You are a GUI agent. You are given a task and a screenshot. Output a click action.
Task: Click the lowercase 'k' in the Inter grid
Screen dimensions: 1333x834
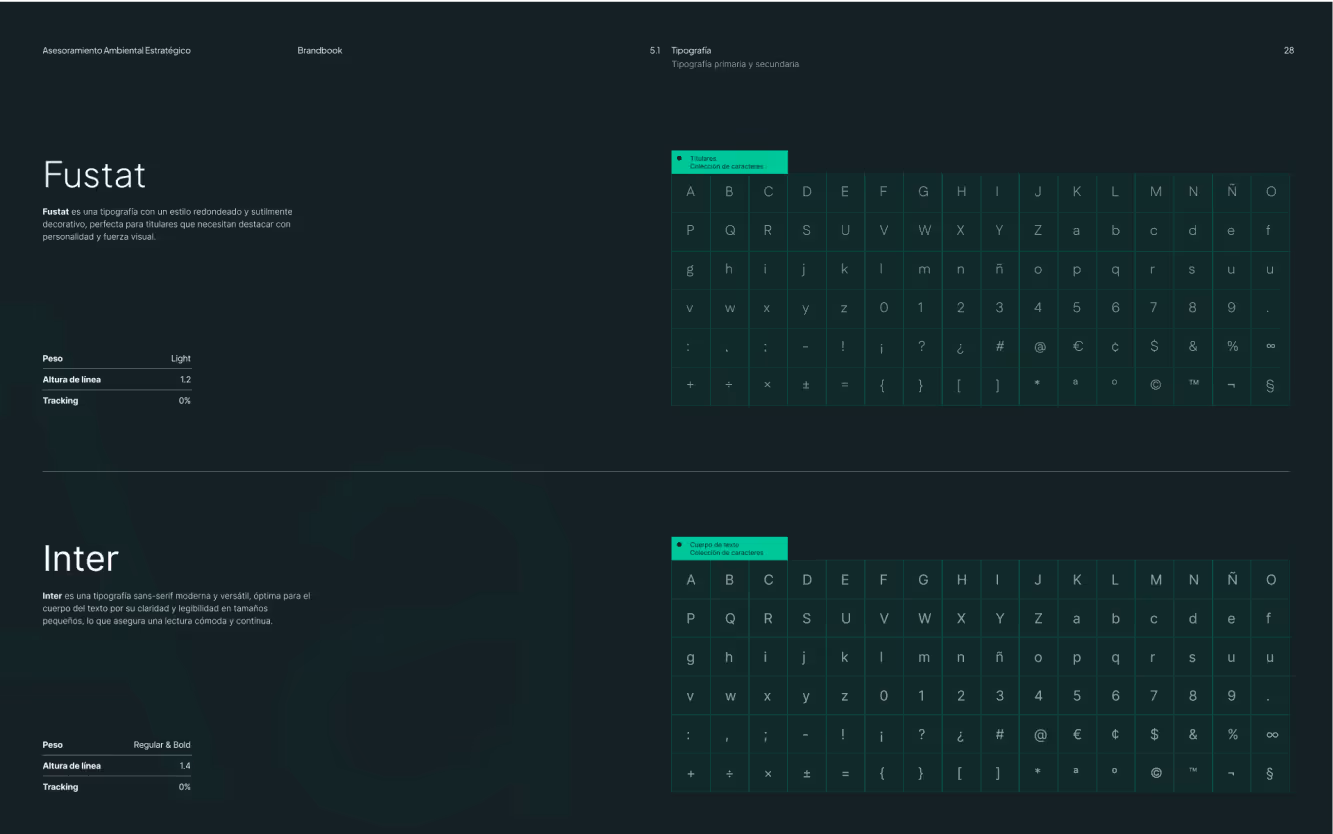[844, 657]
